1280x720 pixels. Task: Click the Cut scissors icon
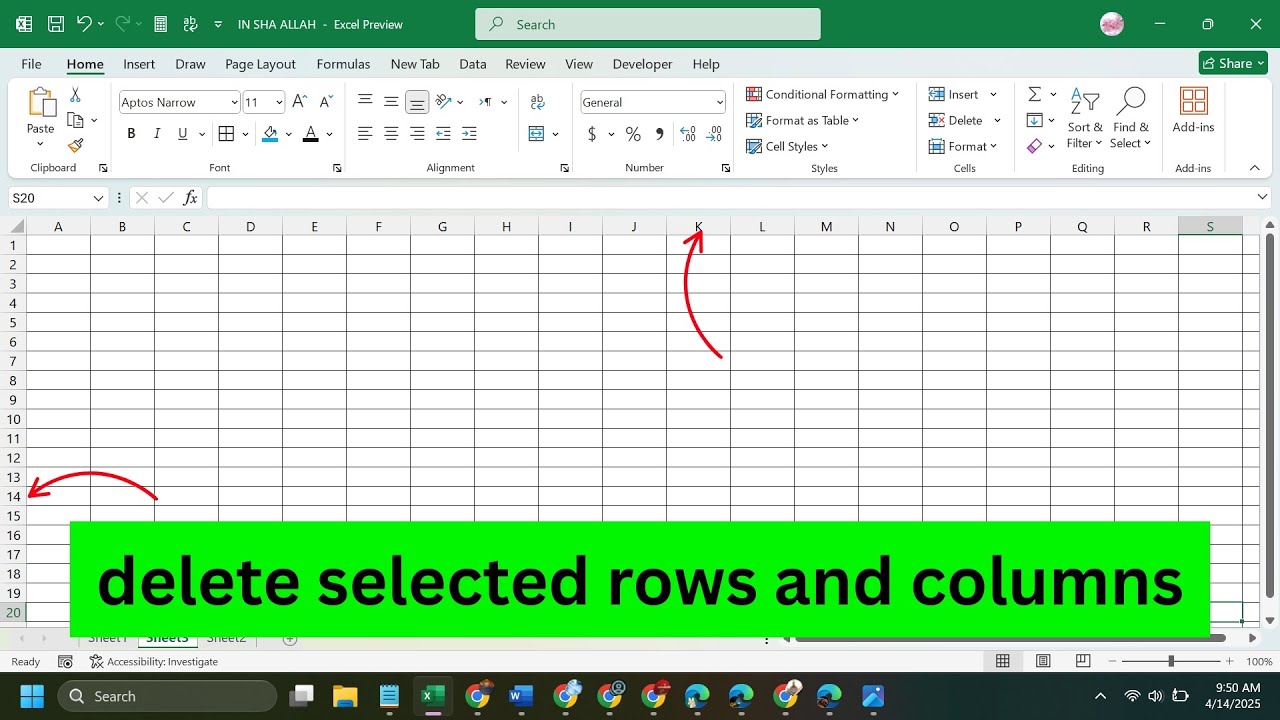tap(75, 95)
